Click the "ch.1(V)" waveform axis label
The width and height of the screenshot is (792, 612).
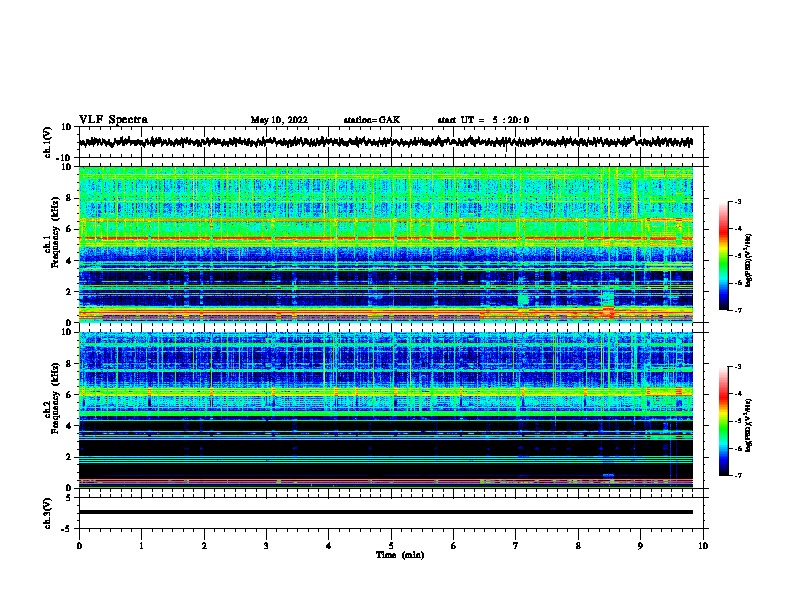pos(48,142)
